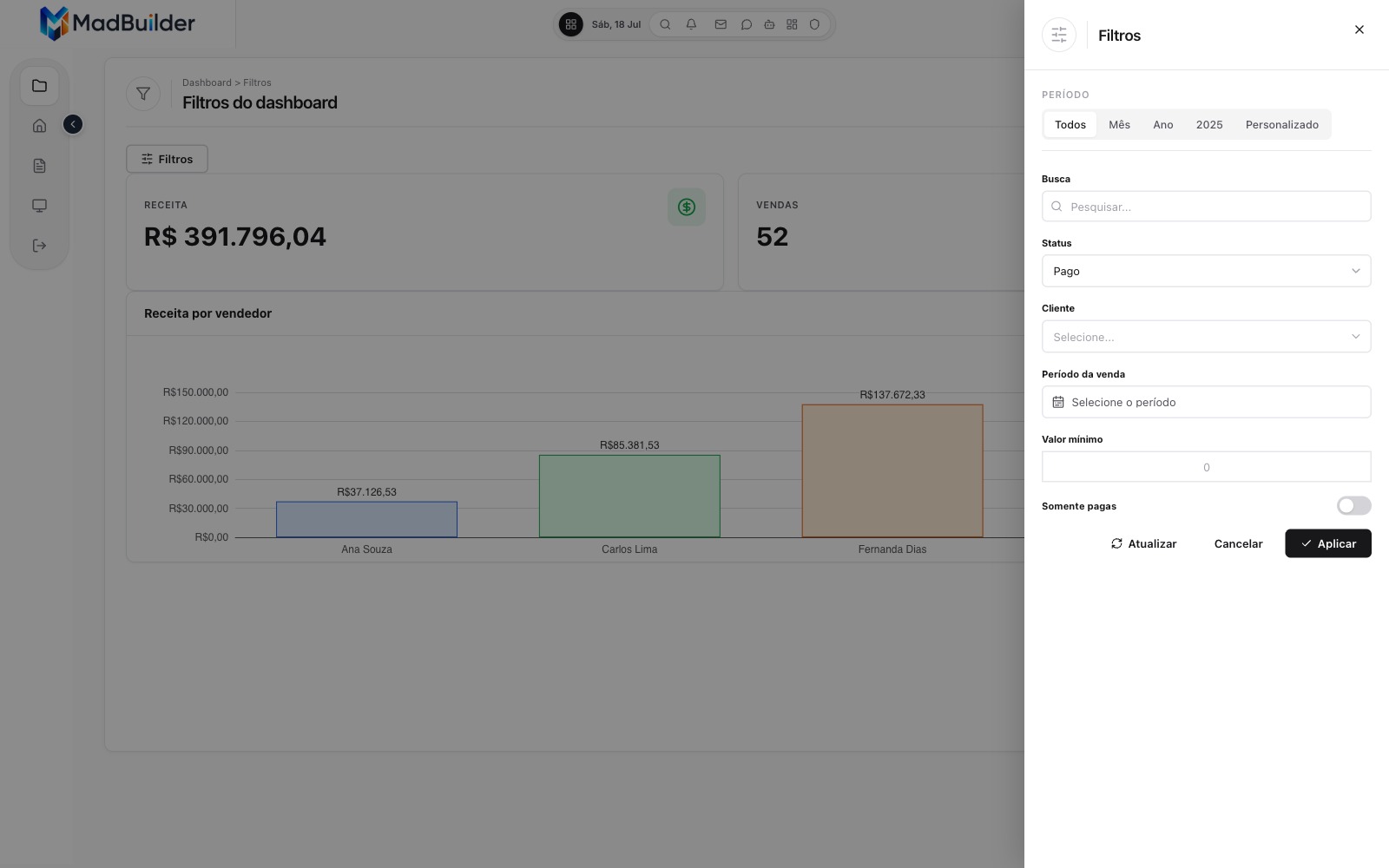Screen dimensions: 1389x868
Task: Click the funnel icon beside page title
Action: click(x=143, y=94)
